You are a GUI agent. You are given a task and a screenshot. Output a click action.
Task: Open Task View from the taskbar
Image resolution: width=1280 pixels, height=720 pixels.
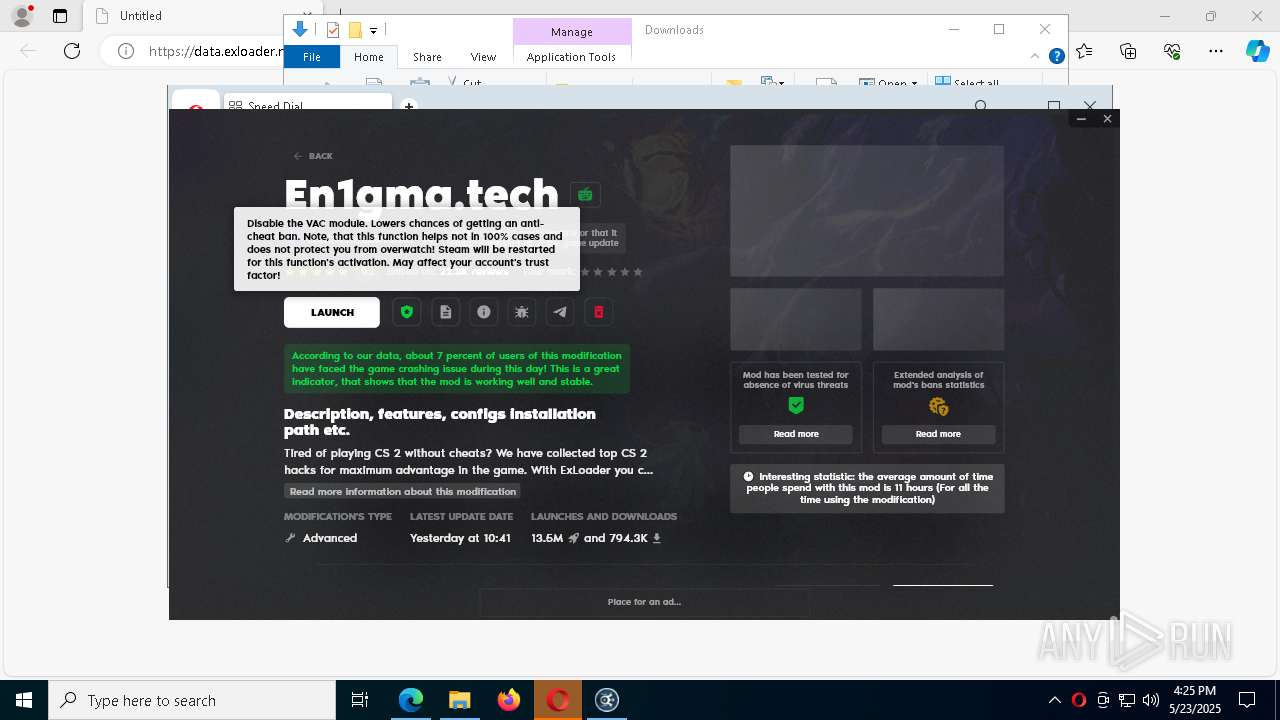click(x=360, y=700)
